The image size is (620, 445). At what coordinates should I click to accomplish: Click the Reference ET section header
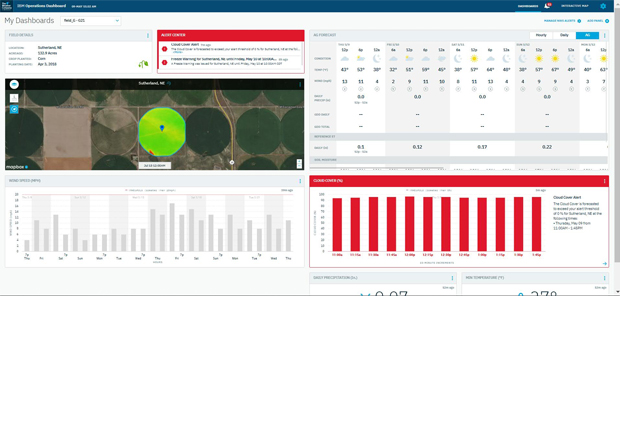point(459,136)
